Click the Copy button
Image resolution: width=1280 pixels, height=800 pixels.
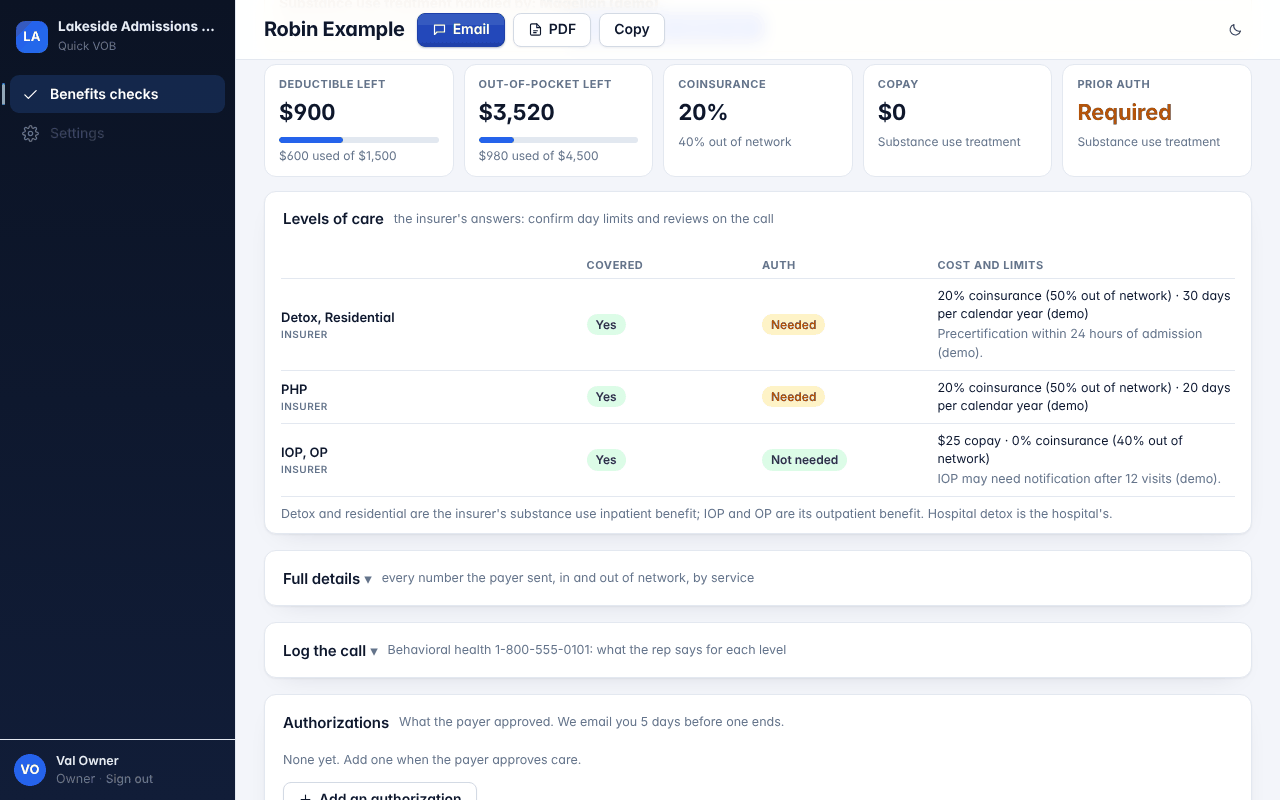(x=632, y=30)
